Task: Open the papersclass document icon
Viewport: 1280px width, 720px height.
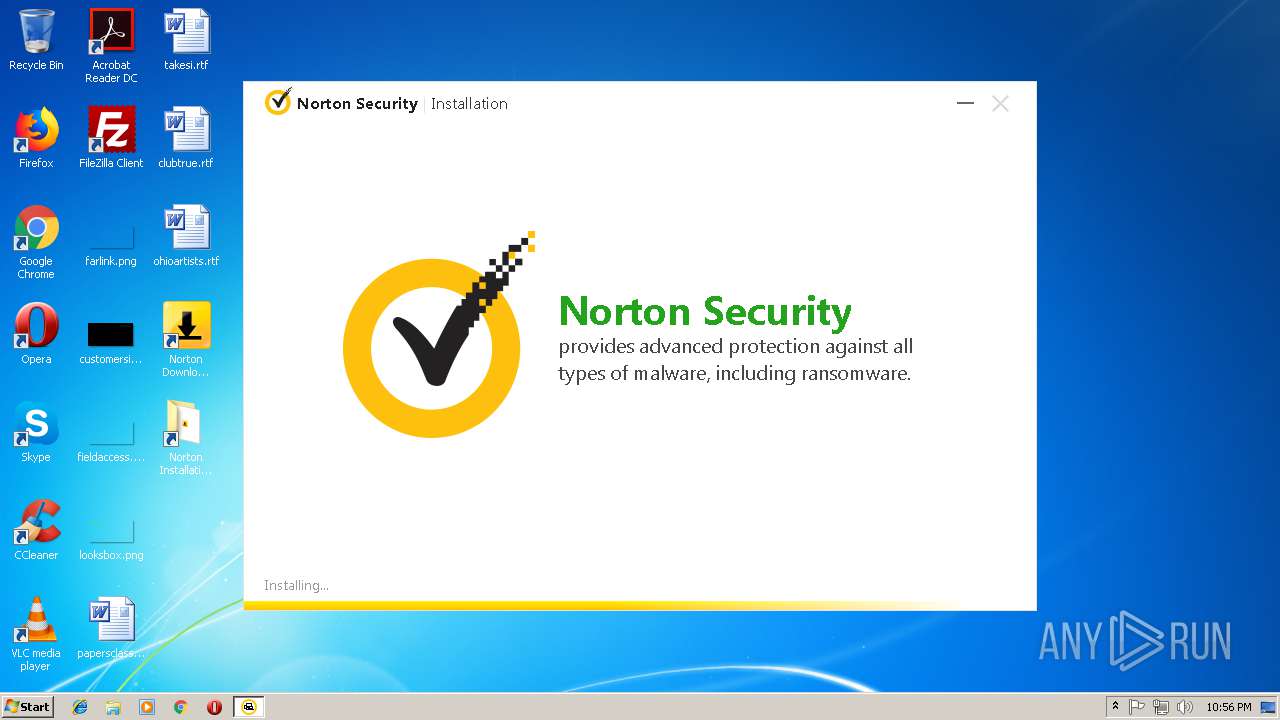Action: 111,628
